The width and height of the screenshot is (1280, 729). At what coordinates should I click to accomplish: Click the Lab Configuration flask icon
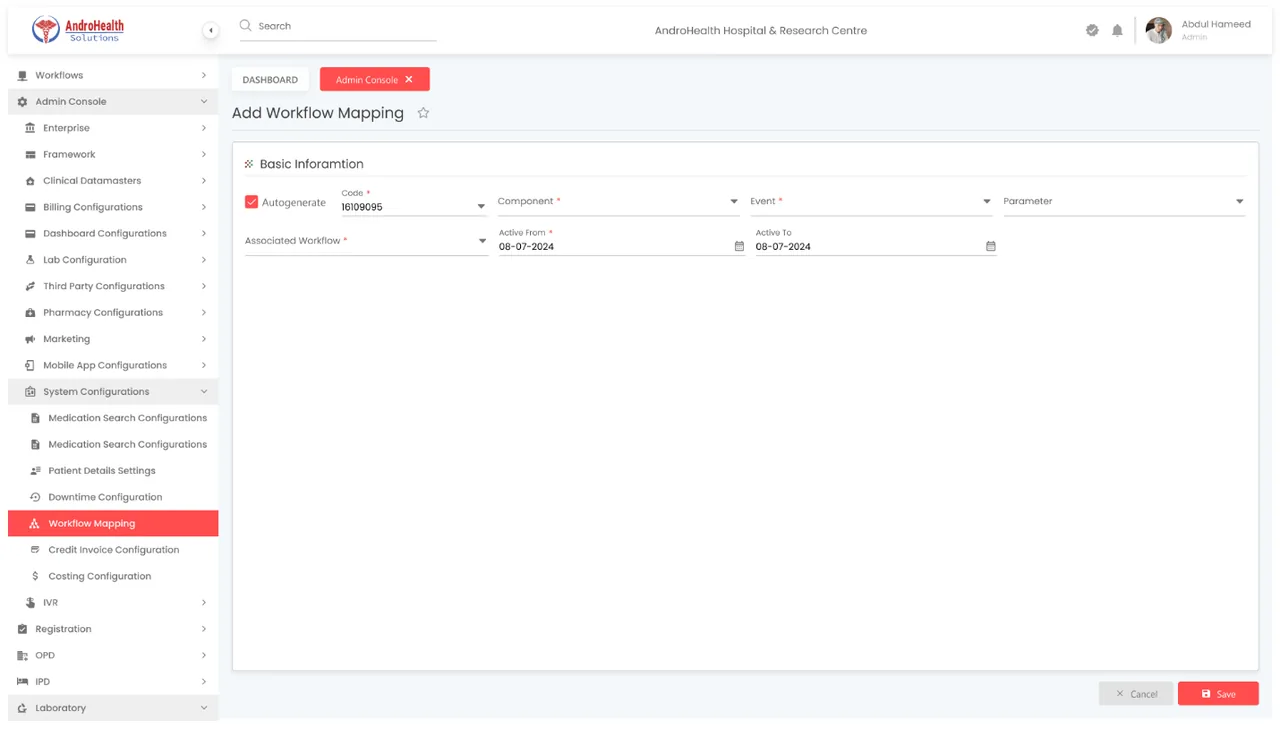[x=30, y=260]
